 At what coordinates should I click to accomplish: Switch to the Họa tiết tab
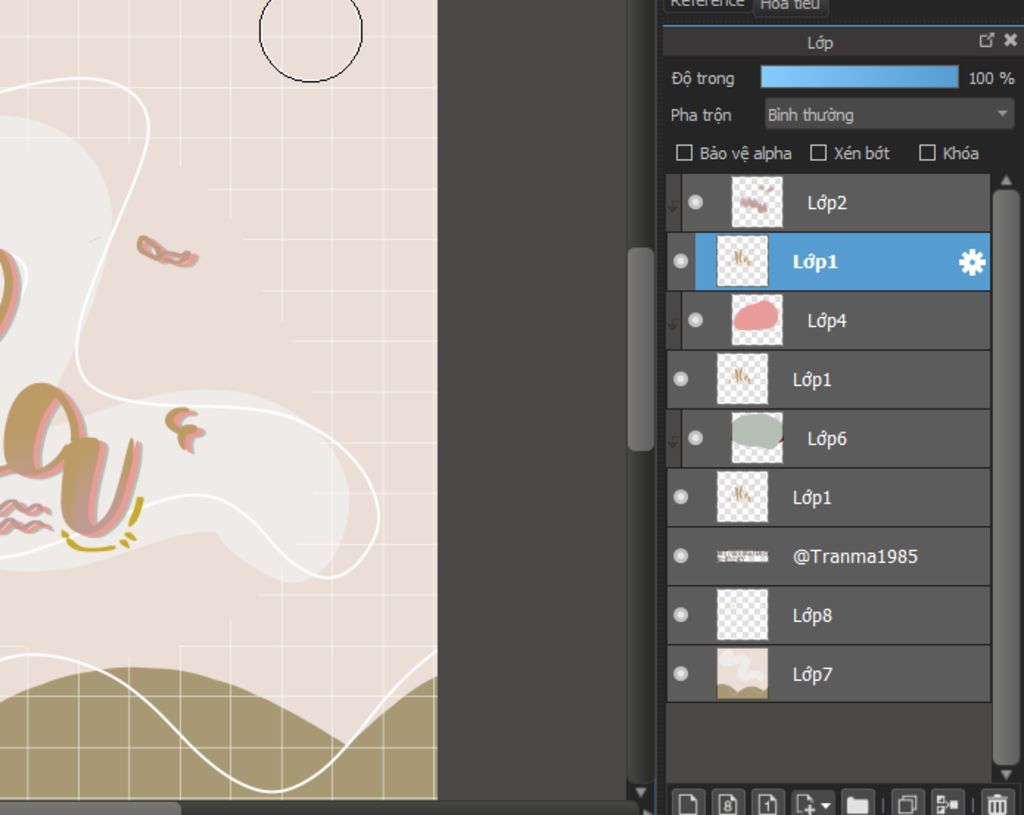790,5
